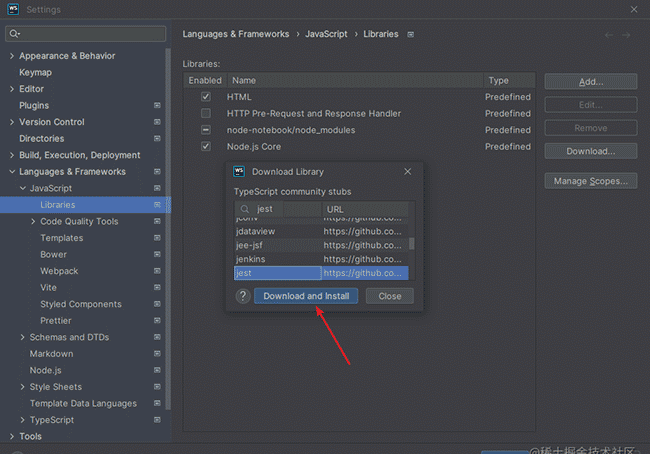The width and height of the screenshot is (650, 454).
Task: Click project icon next to Vite
Action: click(x=157, y=287)
